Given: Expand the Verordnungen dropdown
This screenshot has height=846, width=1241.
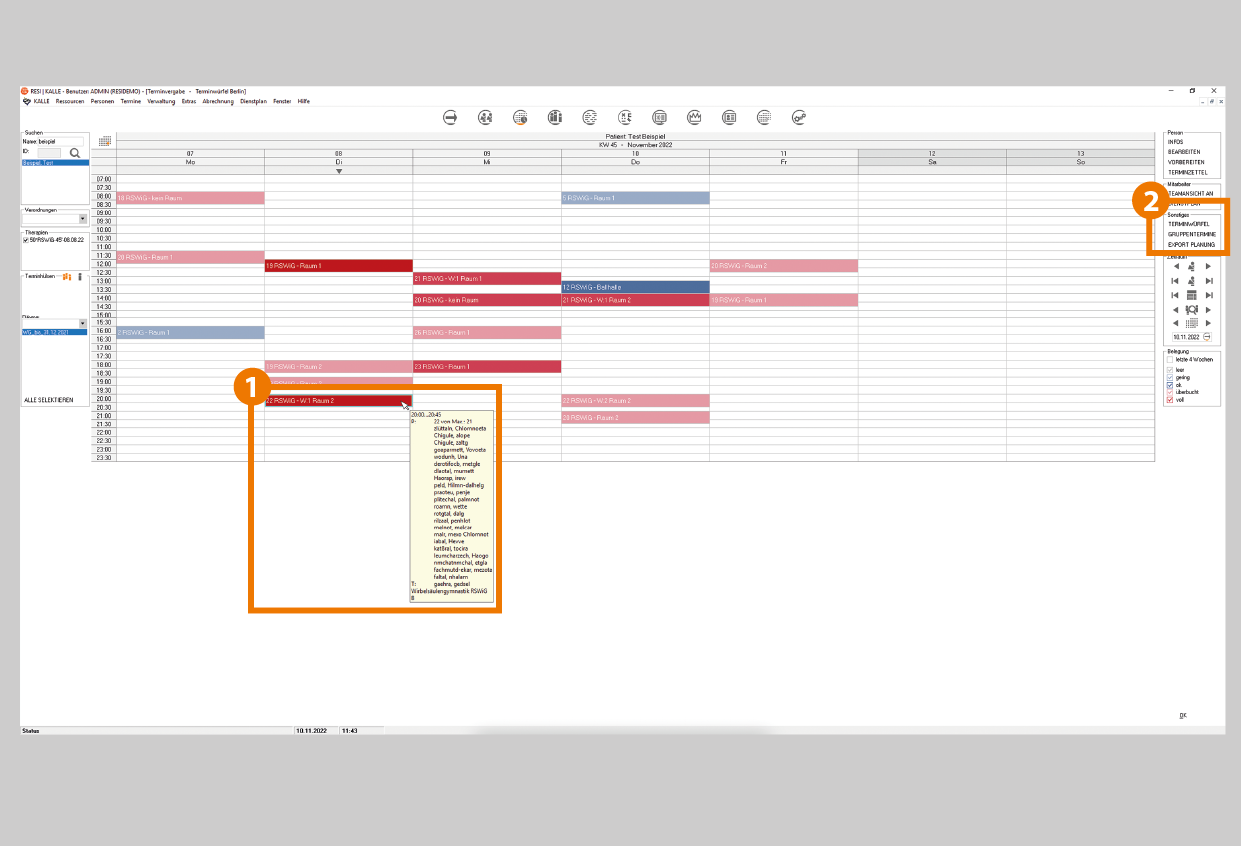Looking at the screenshot, I should (83, 219).
